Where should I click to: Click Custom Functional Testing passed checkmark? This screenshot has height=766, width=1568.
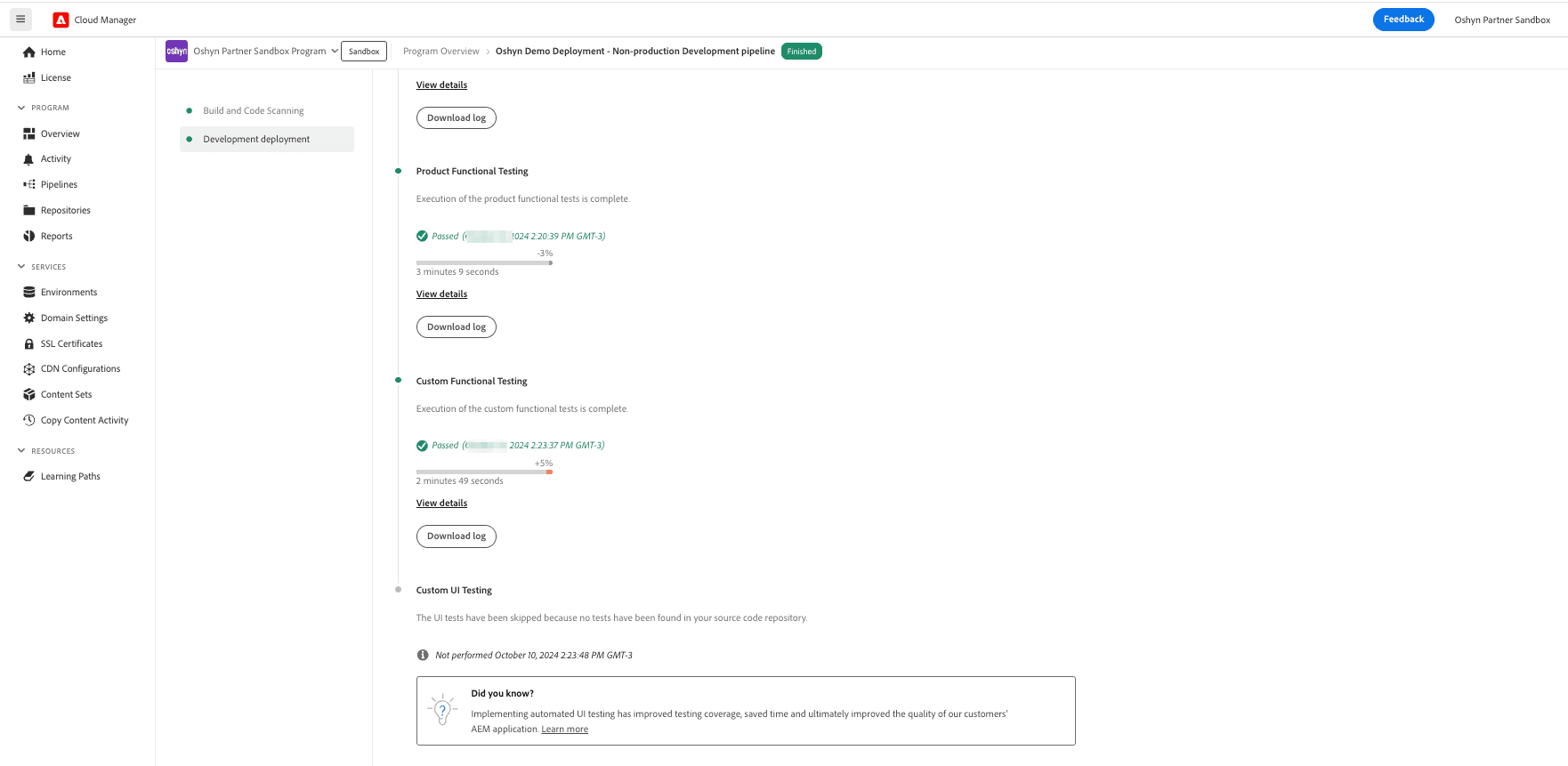pyautogui.click(x=422, y=445)
